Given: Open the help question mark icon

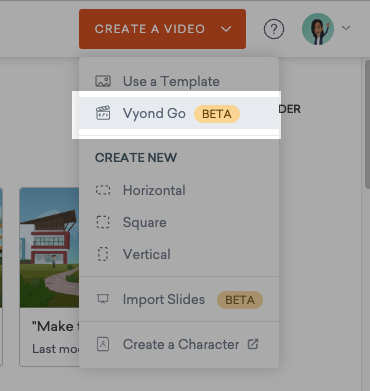Looking at the screenshot, I should (x=274, y=29).
